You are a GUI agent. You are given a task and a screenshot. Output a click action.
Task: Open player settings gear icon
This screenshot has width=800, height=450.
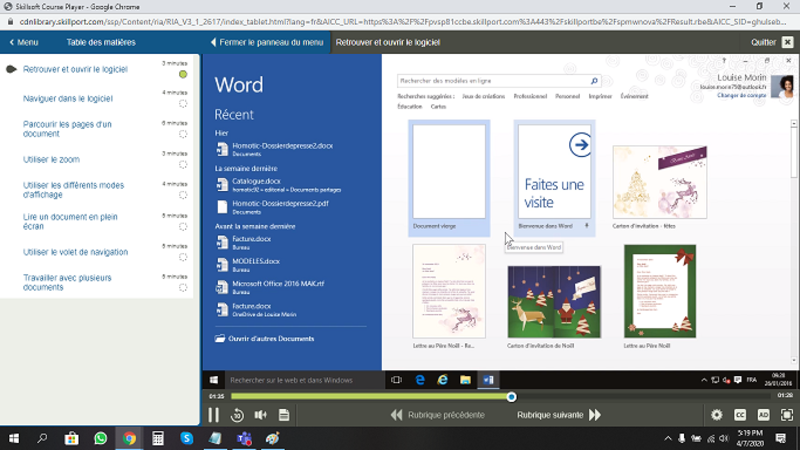click(x=717, y=415)
